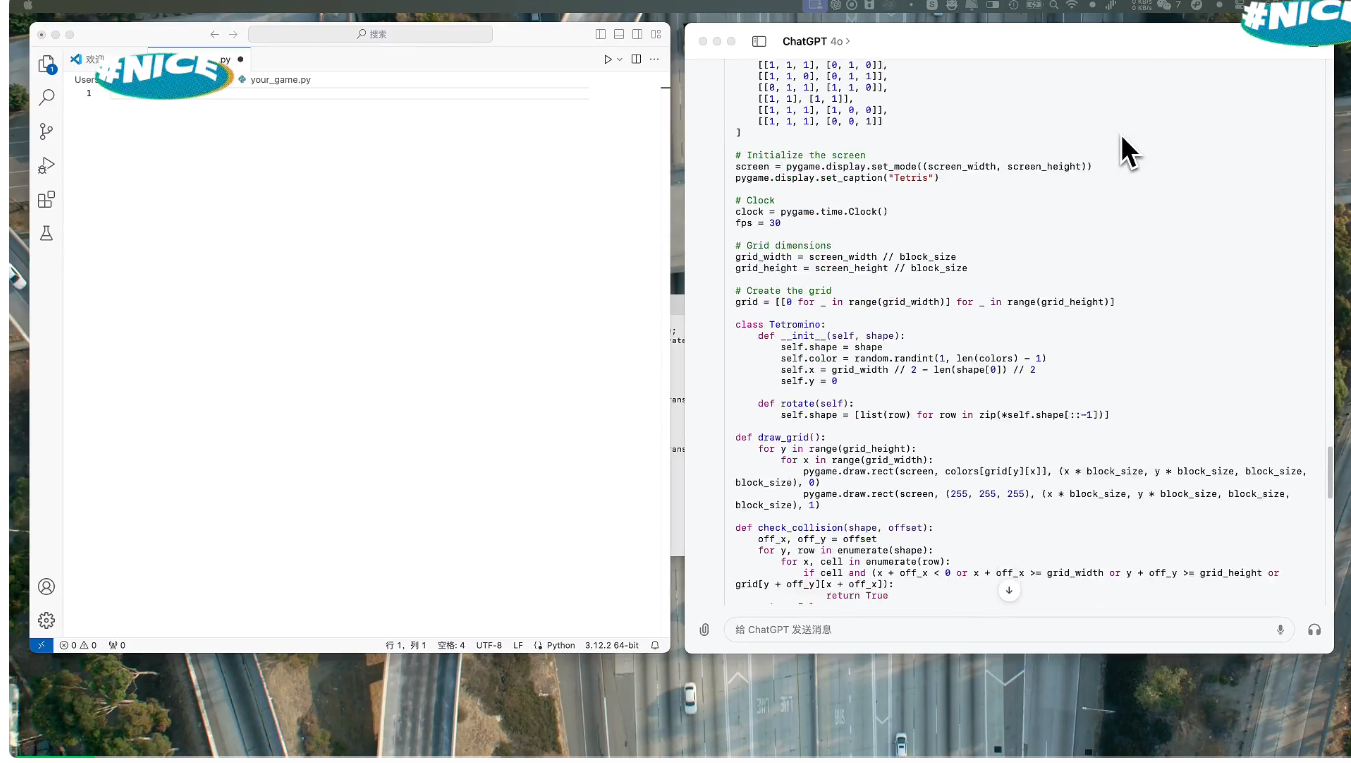Viewport: 1351px width, 763px height.
Task: Go forward with the right arrow in VS Code
Action: click(x=234, y=34)
